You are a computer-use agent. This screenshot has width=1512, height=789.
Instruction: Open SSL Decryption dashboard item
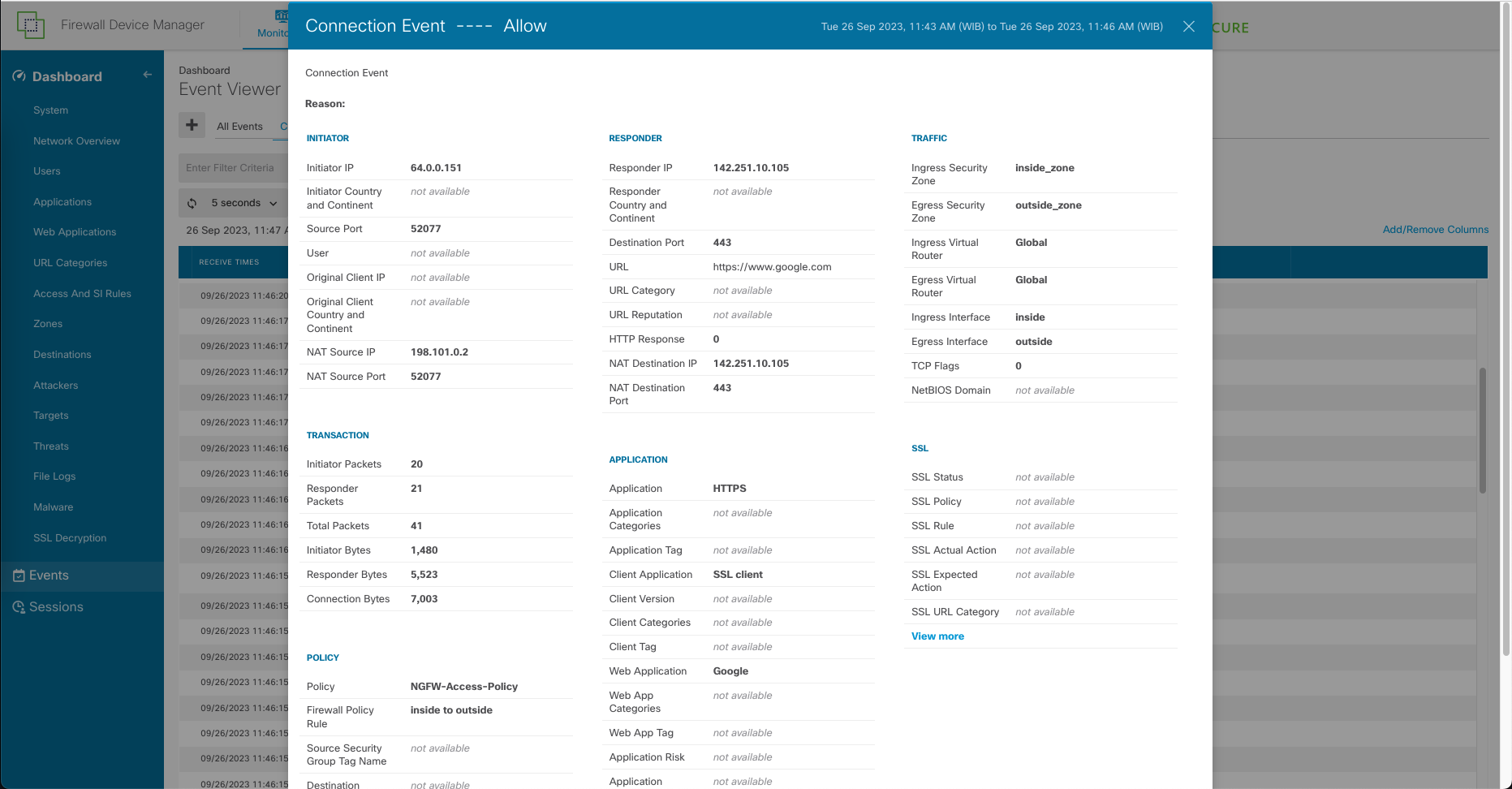(x=70, y=538)
